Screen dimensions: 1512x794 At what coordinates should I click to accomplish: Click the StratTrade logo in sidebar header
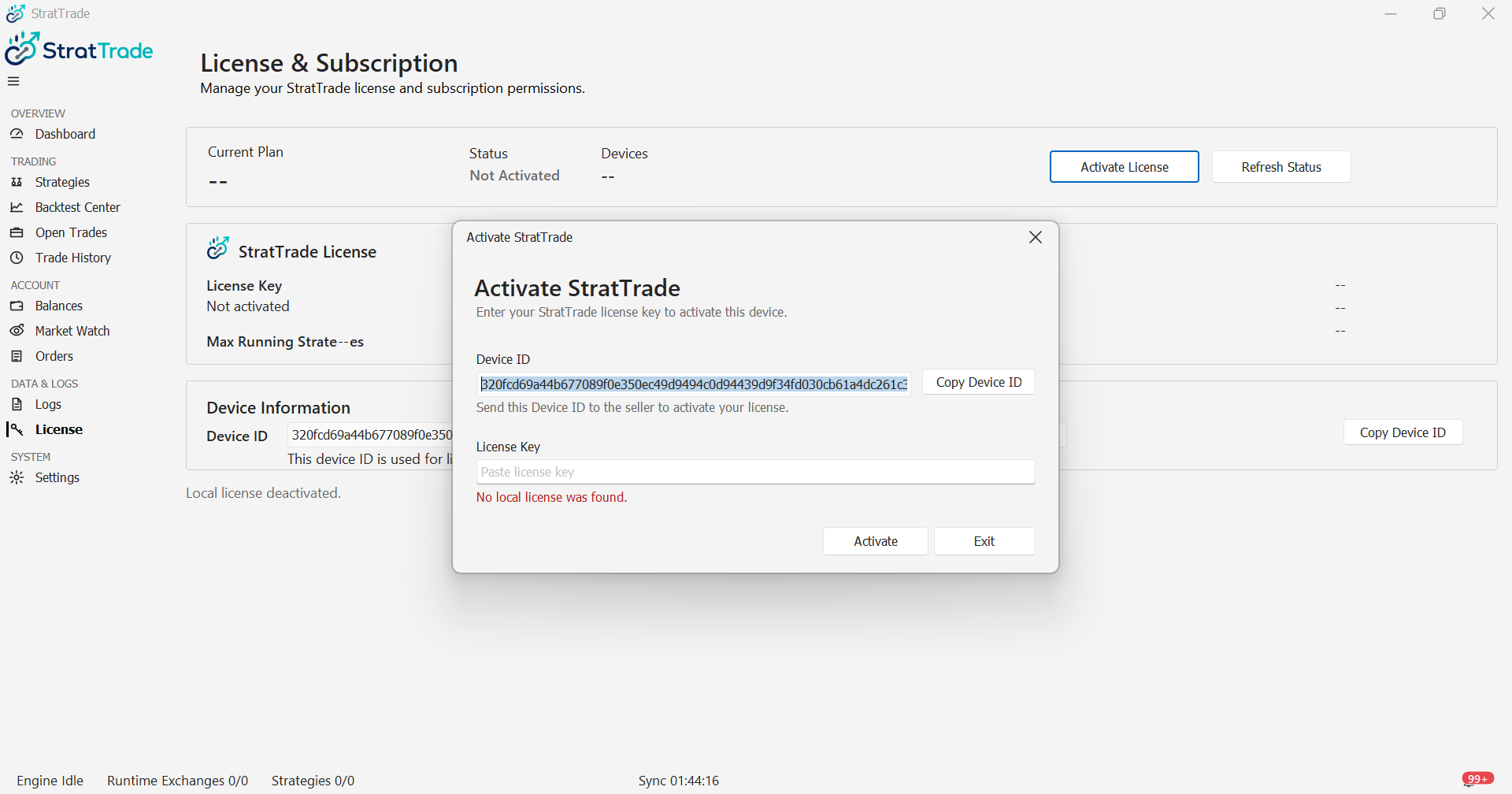[79, 49]
